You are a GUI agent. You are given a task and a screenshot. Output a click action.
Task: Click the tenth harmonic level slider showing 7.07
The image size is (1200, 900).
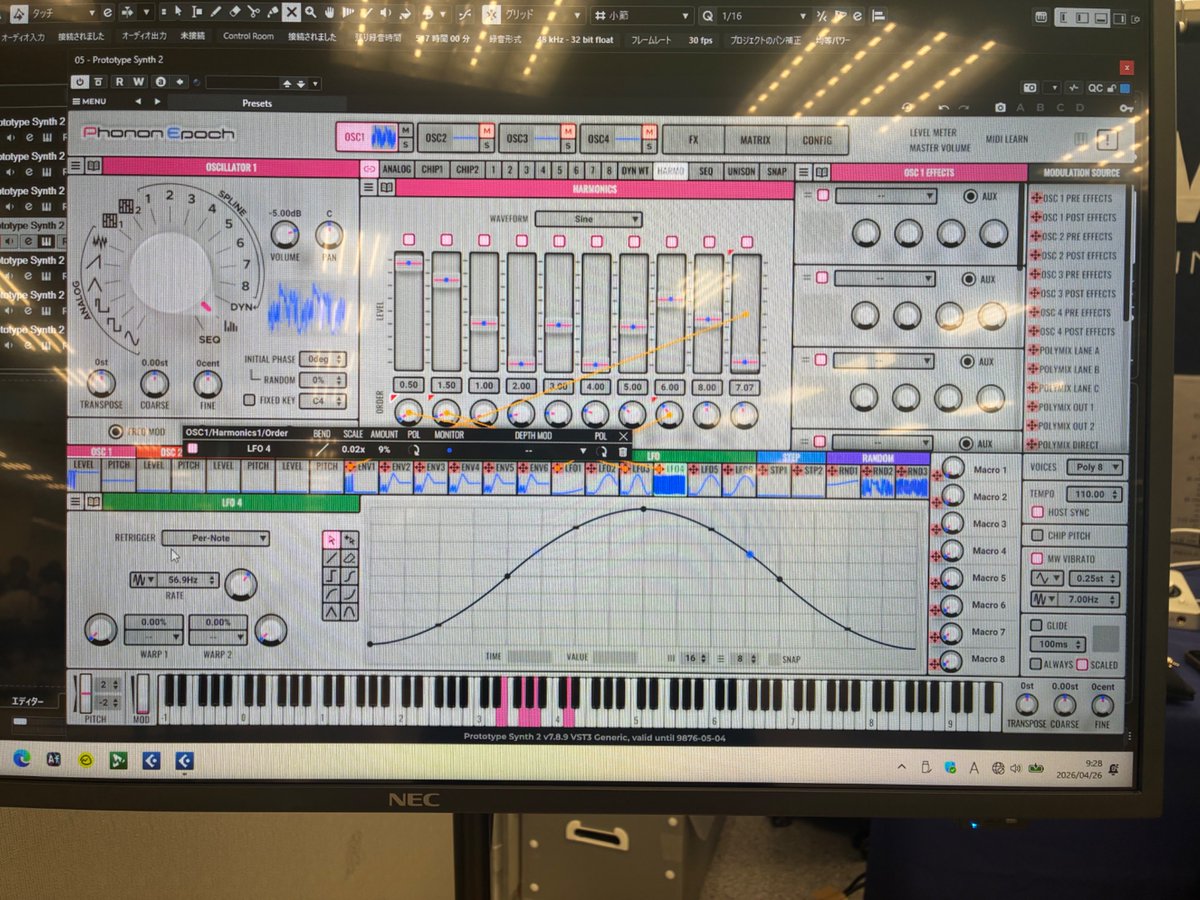coord(746,361)
